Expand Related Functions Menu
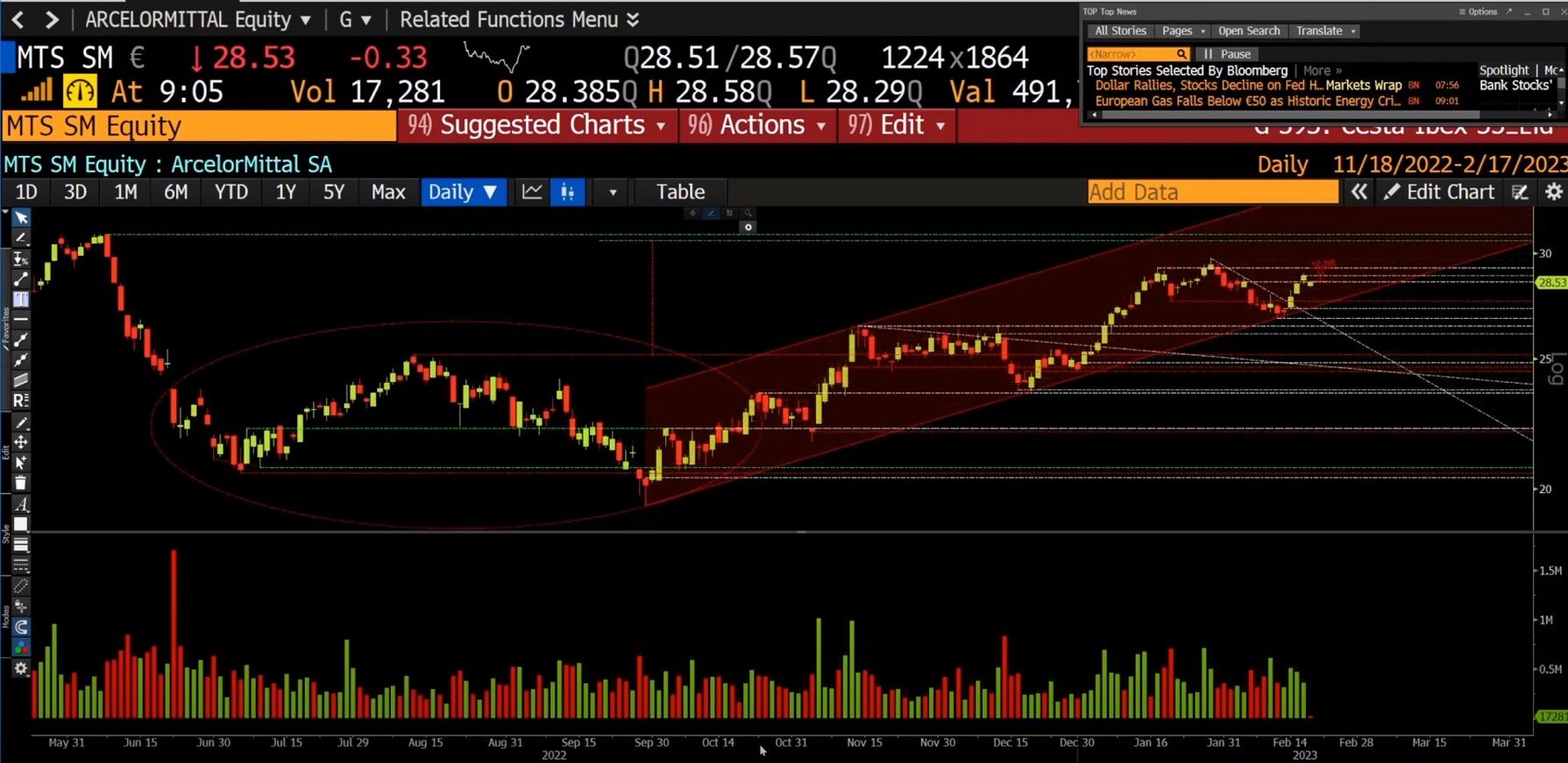1568x763 pixels. point(520,19)
